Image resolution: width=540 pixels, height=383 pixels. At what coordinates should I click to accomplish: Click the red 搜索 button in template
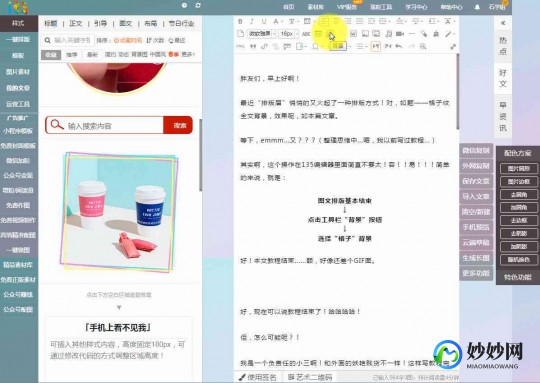(178, 125)
